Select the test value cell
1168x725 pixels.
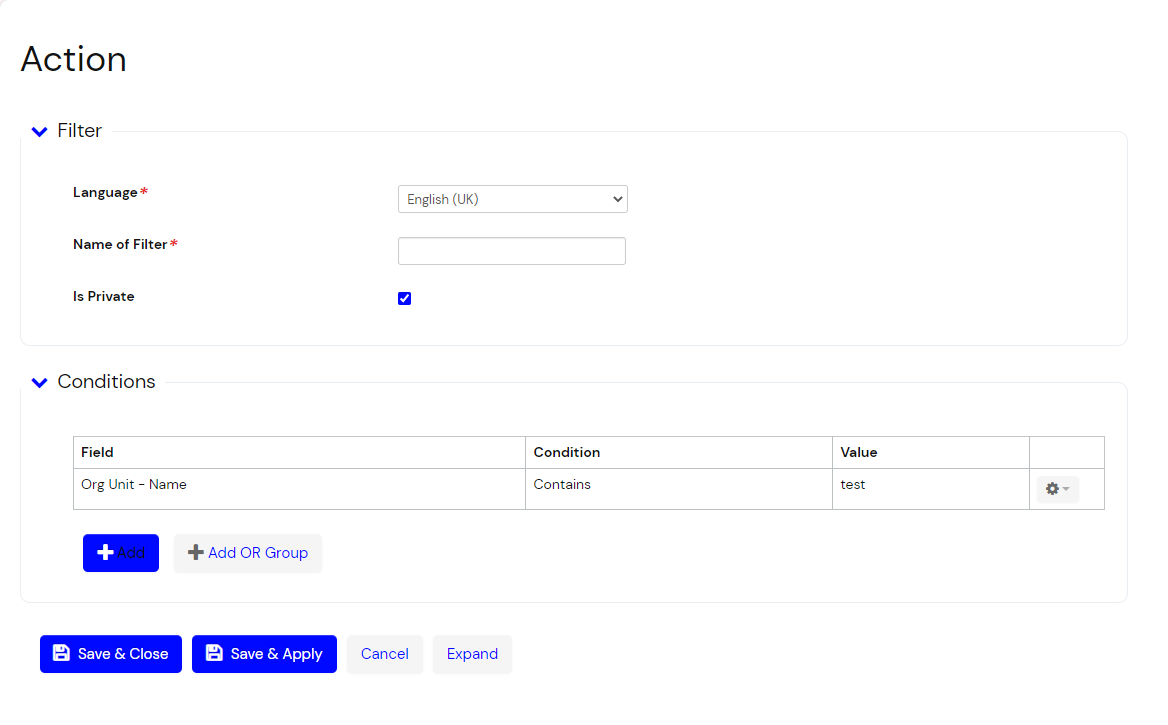(853, 485)
